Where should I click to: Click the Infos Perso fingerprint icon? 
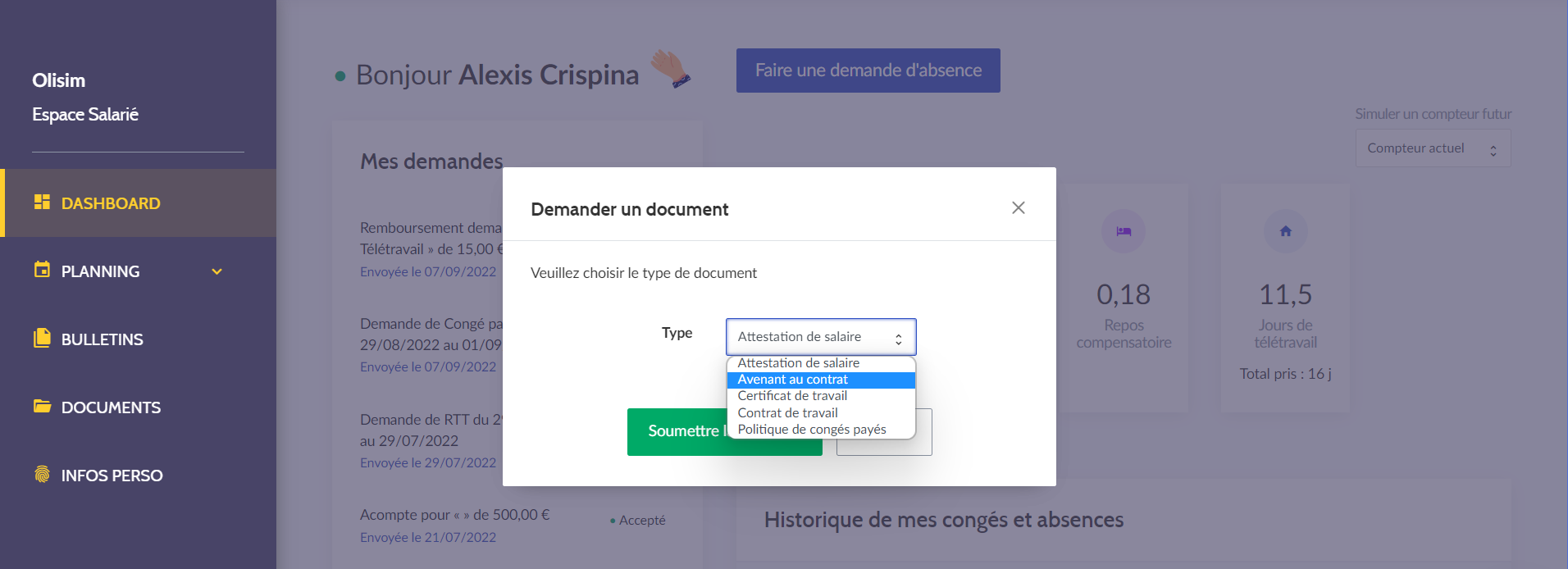tap(42, 474)
